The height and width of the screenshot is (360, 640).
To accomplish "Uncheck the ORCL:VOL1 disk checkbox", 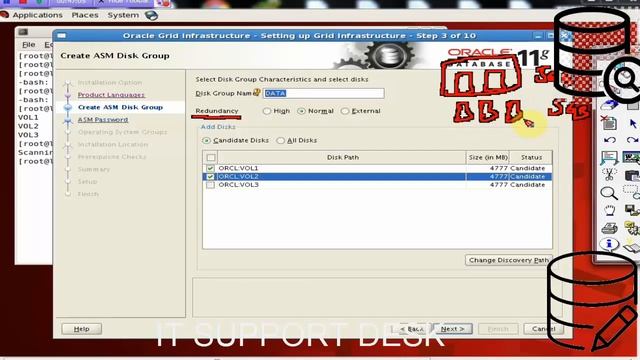I will 210,168.
